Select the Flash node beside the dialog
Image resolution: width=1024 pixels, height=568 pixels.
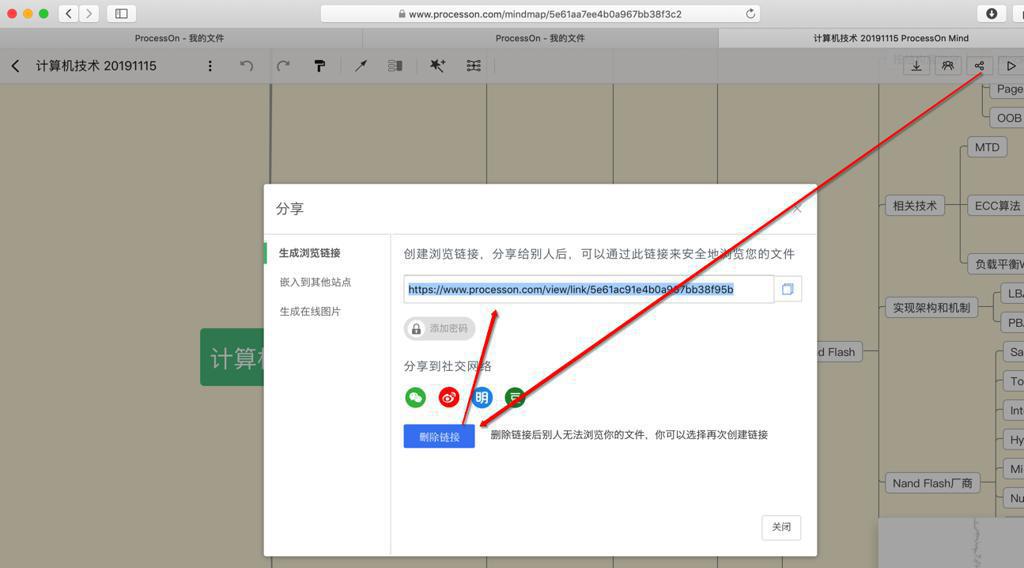(x=840, y=352)
